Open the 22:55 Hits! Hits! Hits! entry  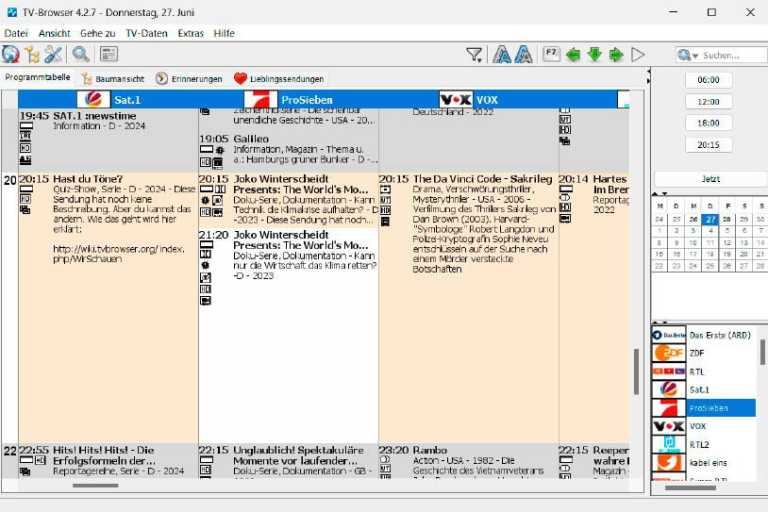[x=108, y=461]
